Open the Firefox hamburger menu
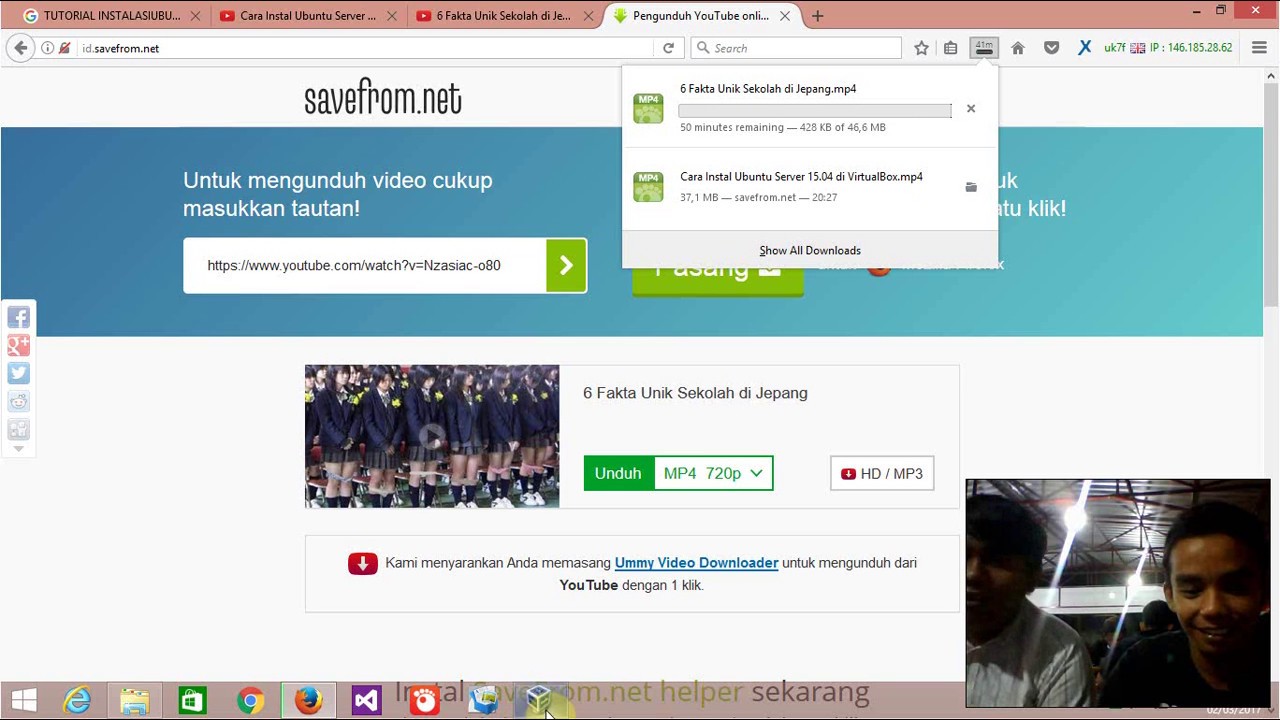The width and height of the screenshot is (1280, 720). coord(1259,48)
